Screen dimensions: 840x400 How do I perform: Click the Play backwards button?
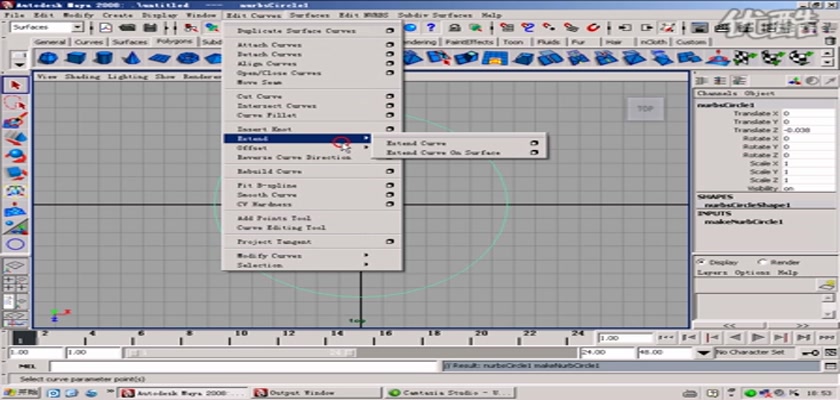(x=735, y=337)
